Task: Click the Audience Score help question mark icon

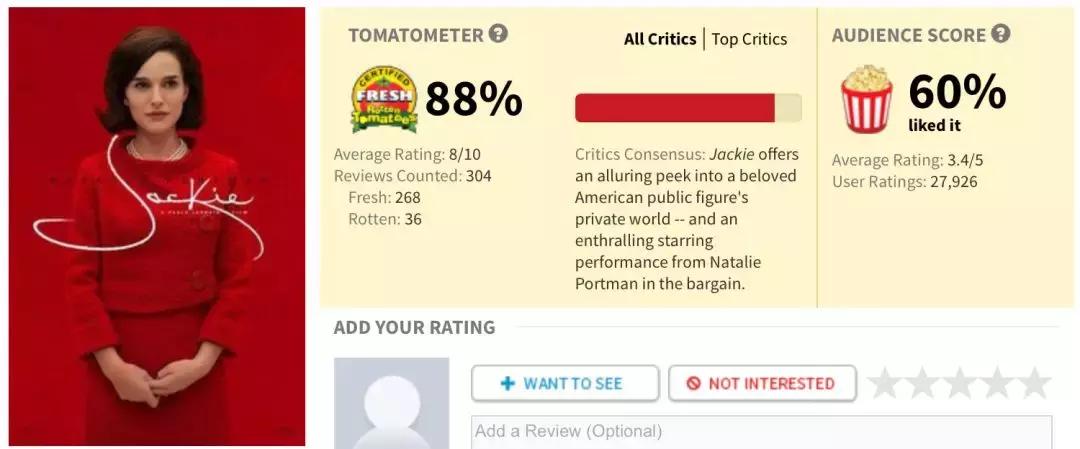Action: pos(1000,34)
